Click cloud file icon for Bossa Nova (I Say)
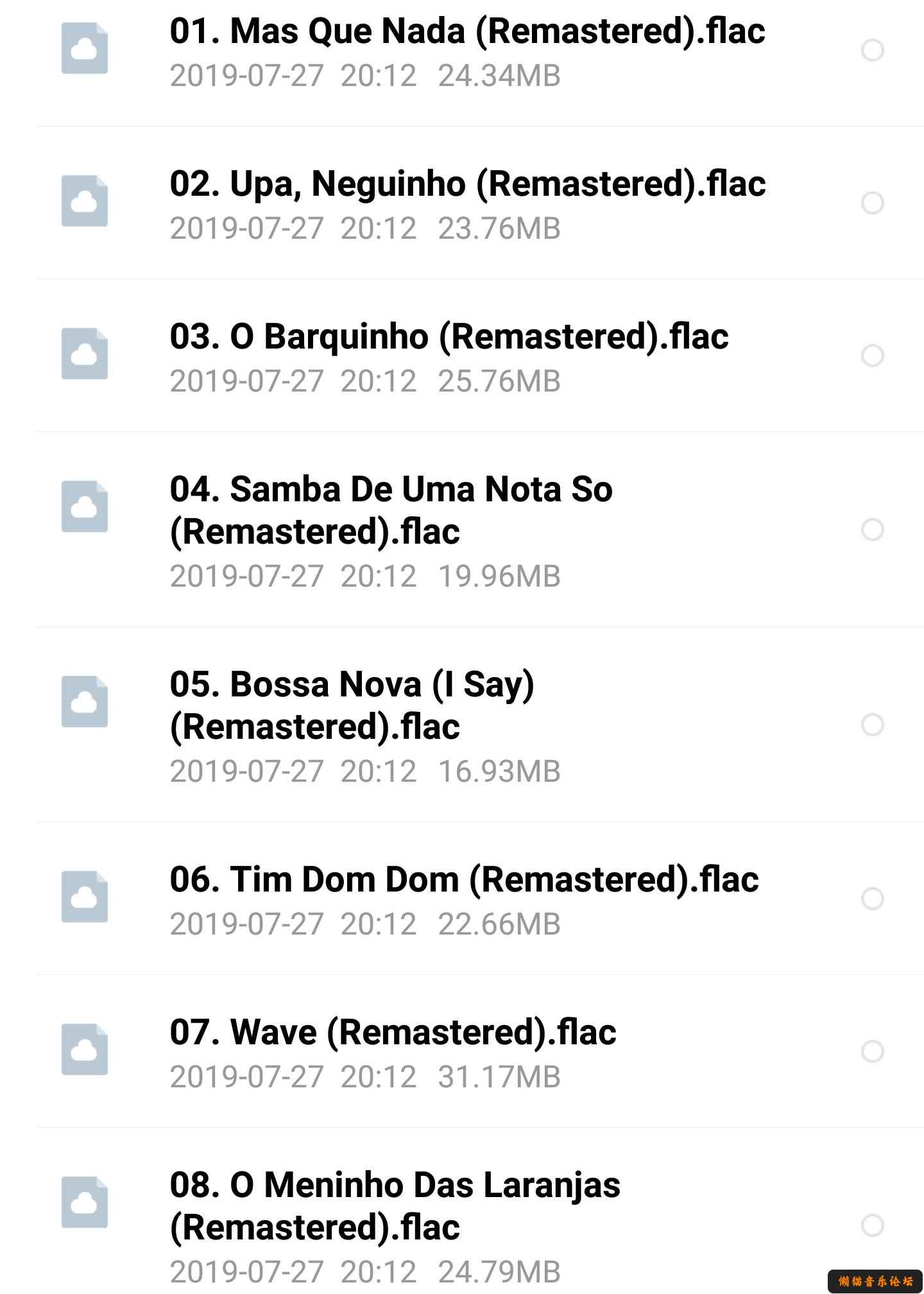Screen dimensions: 924x1294 [x=85, y=702]
